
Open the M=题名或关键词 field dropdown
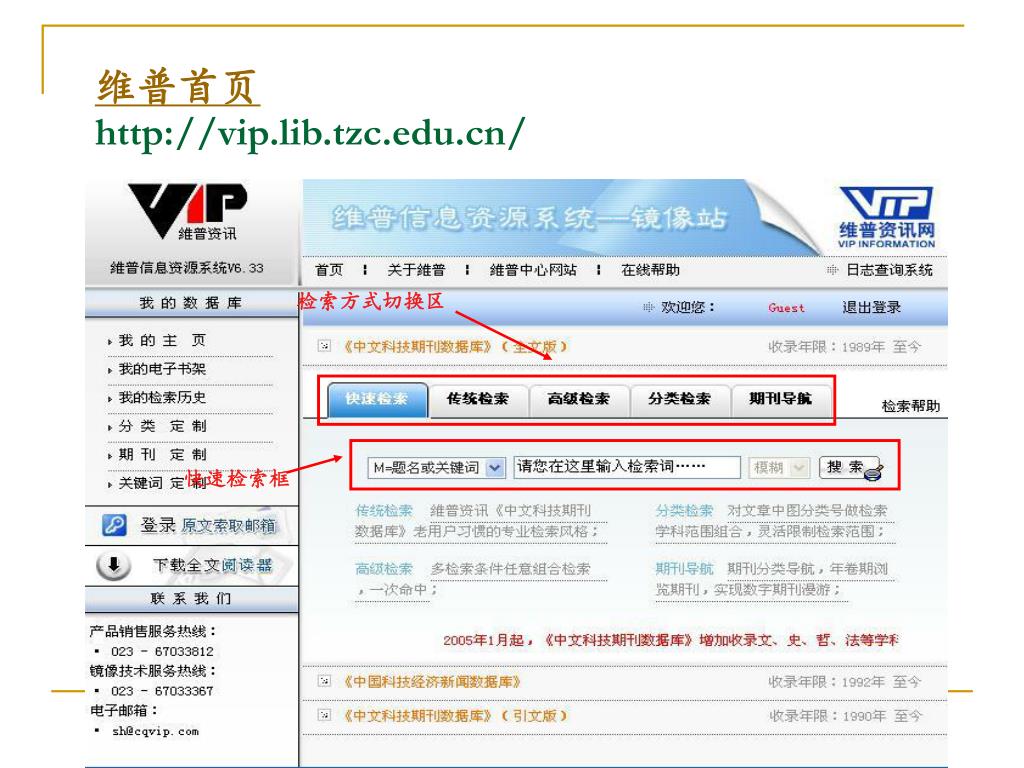coord(495,468)
